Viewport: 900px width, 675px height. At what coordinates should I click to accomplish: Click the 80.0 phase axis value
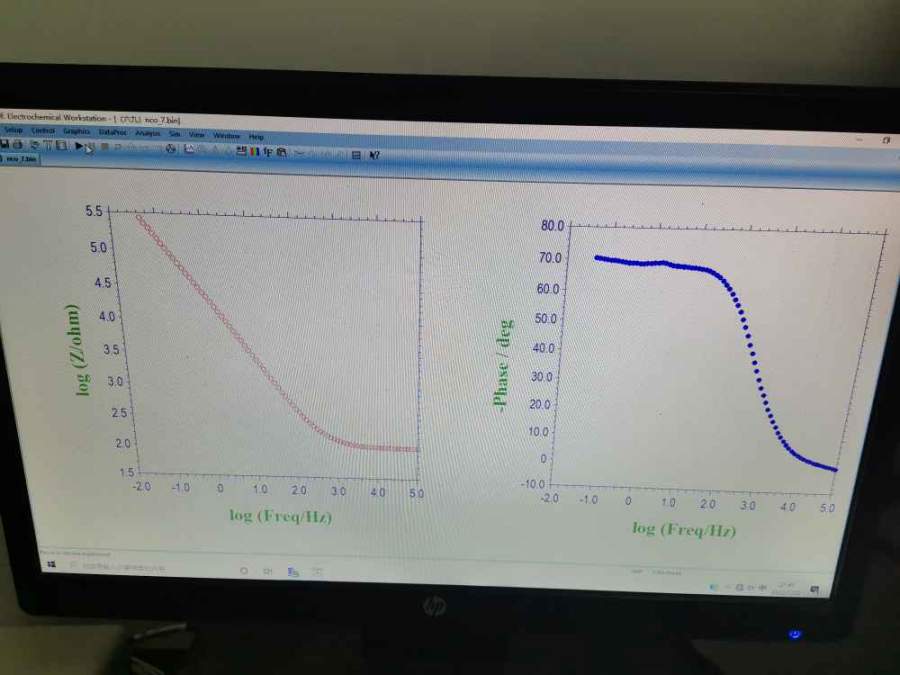[x=552, y=226]
